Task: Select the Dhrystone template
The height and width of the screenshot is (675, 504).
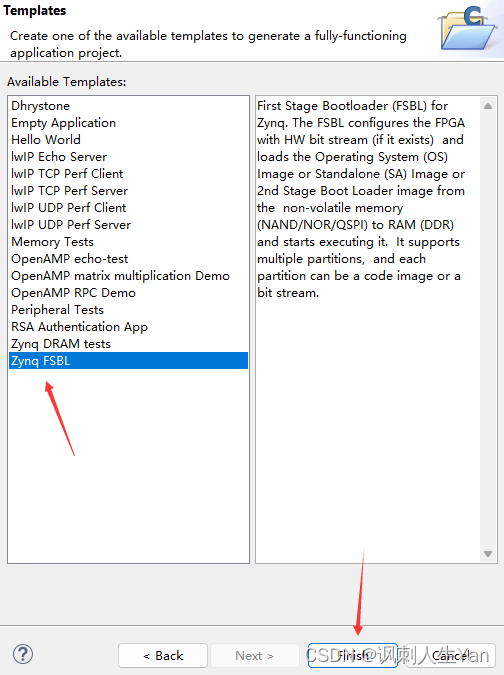Action: click(128, 106)
